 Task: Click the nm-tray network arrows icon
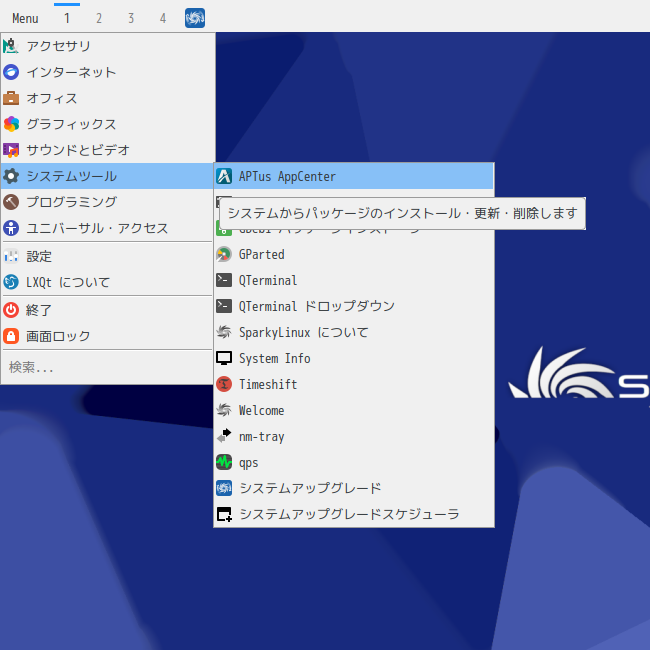tap(224, 436)
